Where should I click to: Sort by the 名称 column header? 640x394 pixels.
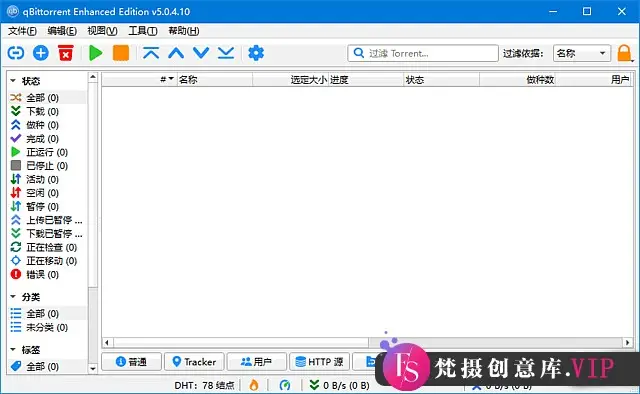pyautogui.click(x=215, y=80)
